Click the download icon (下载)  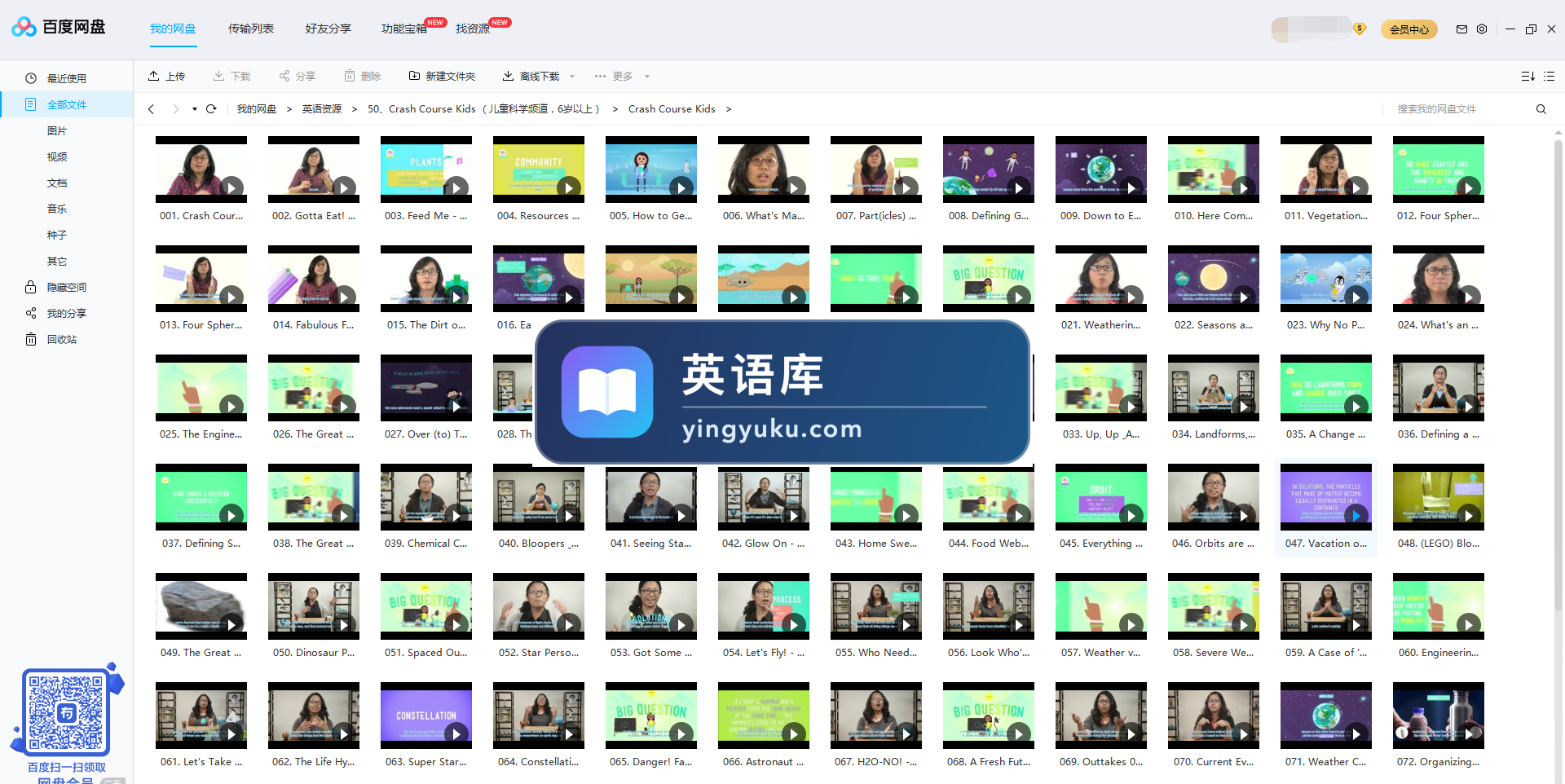(218, 76)
